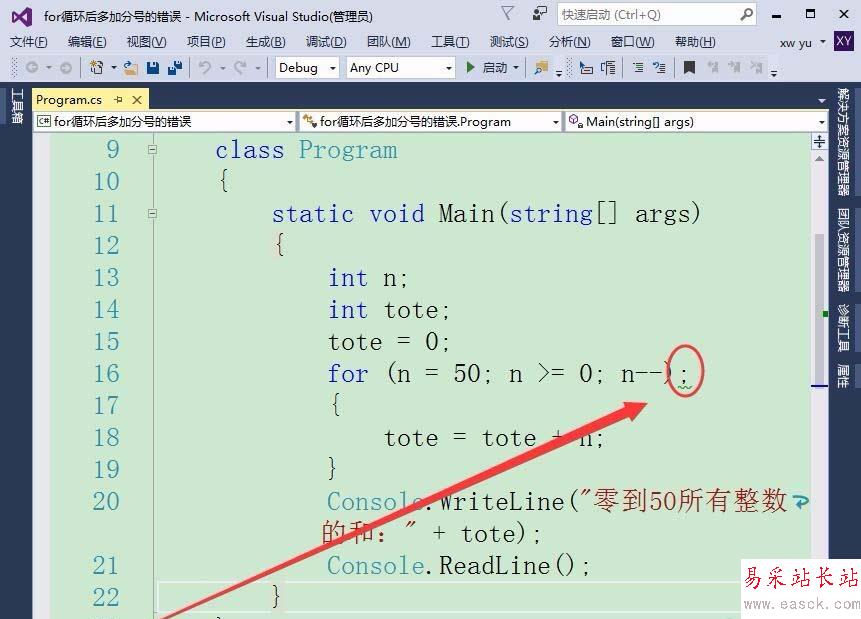Click the editor split-window handle icon
This screenshot has height=619, width=861.
[819, 141]
